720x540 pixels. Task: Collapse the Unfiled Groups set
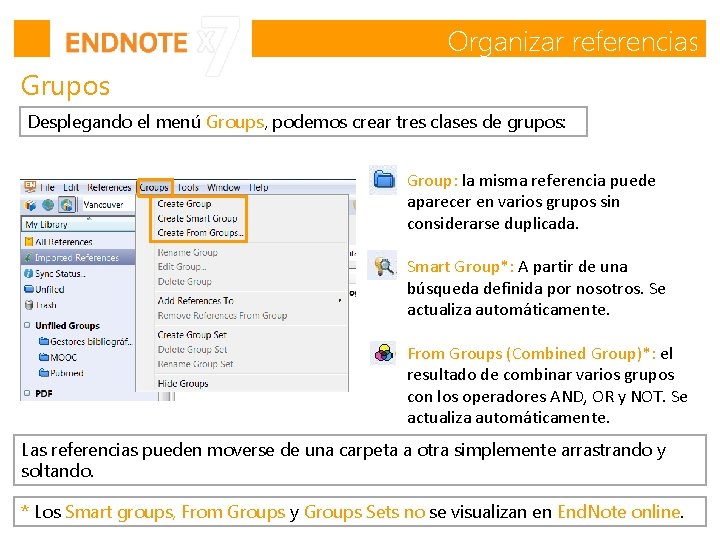(27, 325)
